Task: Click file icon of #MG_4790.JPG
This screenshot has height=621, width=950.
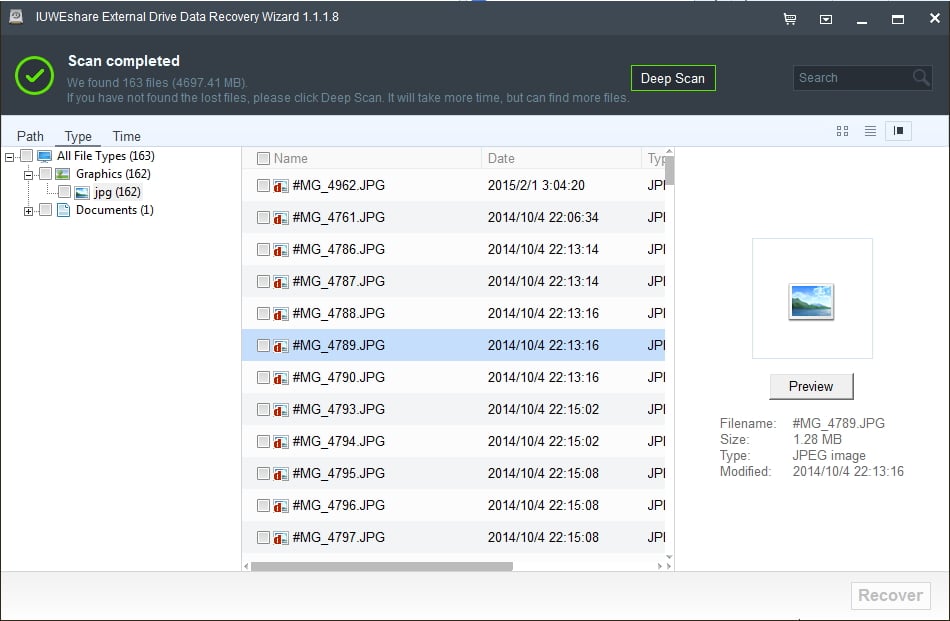Action: (281, 378)
